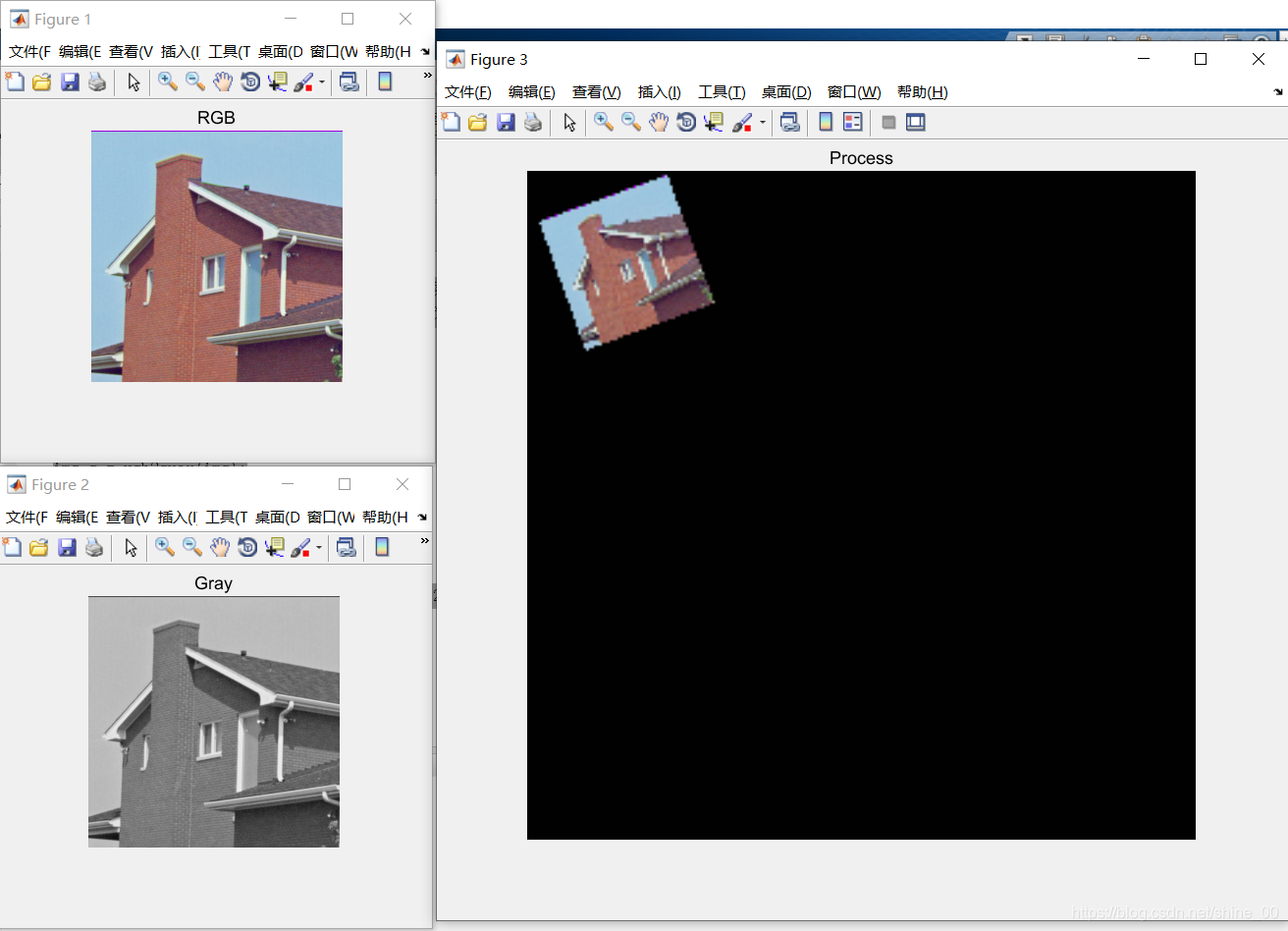Open brush color dropdown arrow in Figure 2
This screenshot has height=931, width=1288.
pos(318,548)
